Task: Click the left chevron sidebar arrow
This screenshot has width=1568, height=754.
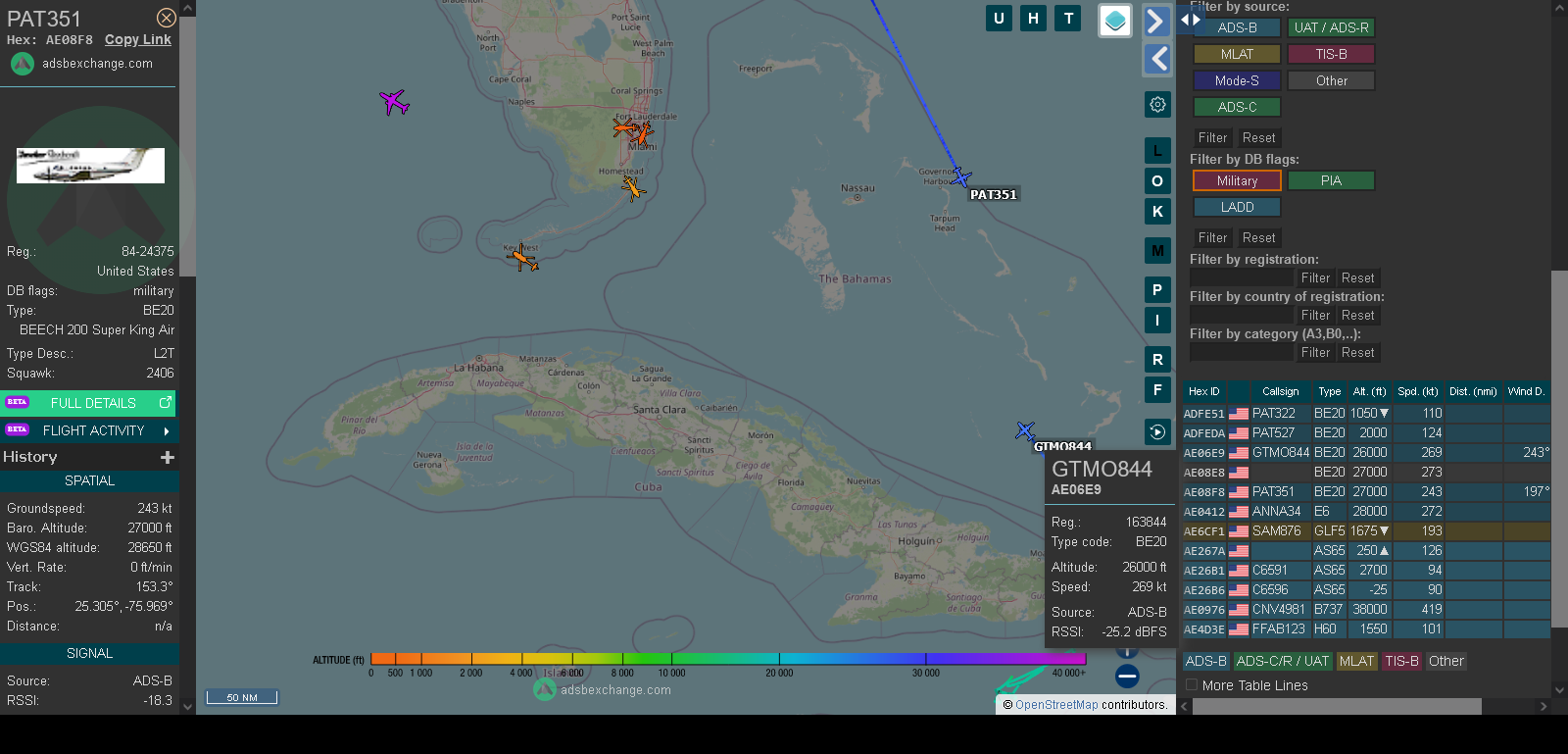Action: point(1157,59)
